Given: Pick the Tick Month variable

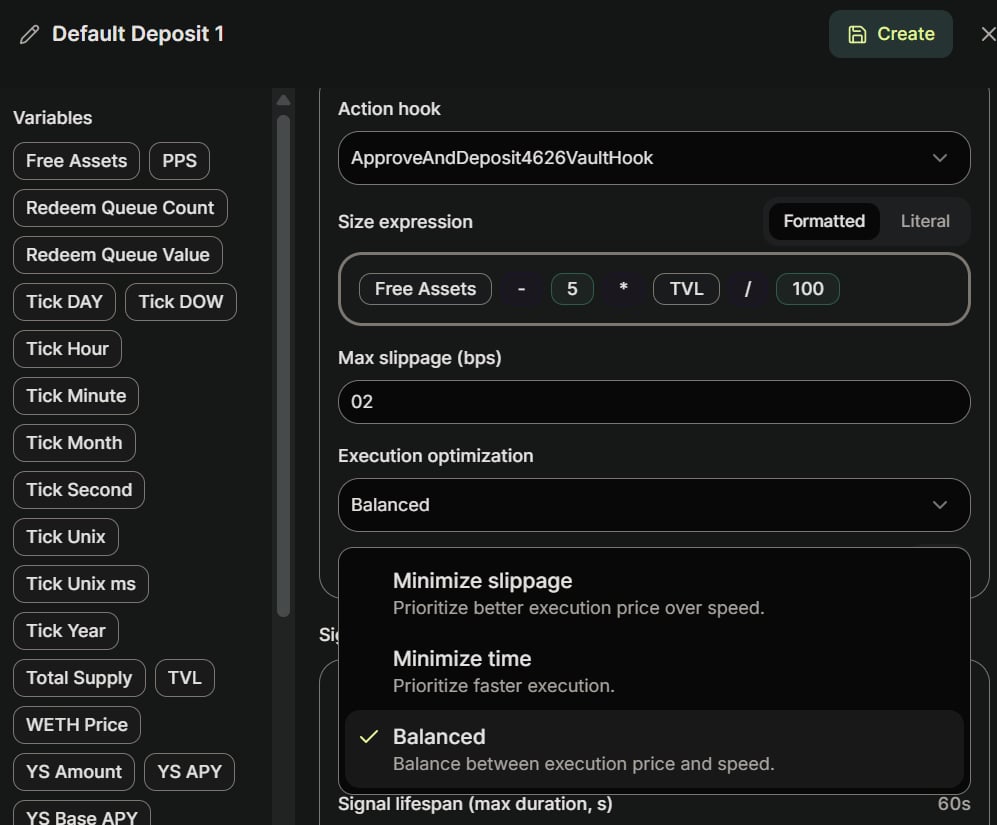Looking at the screenshot, I should [74, 443].
